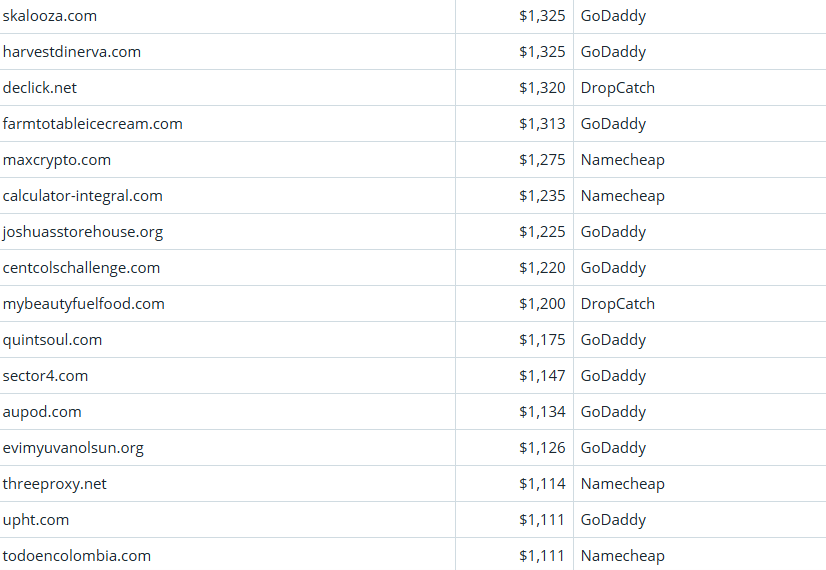Image resolution: width=826 pixels, height=570 pixels.
Task: Click Namecheap venue in the maxcrypto.com row
Action: coord(623,160)
